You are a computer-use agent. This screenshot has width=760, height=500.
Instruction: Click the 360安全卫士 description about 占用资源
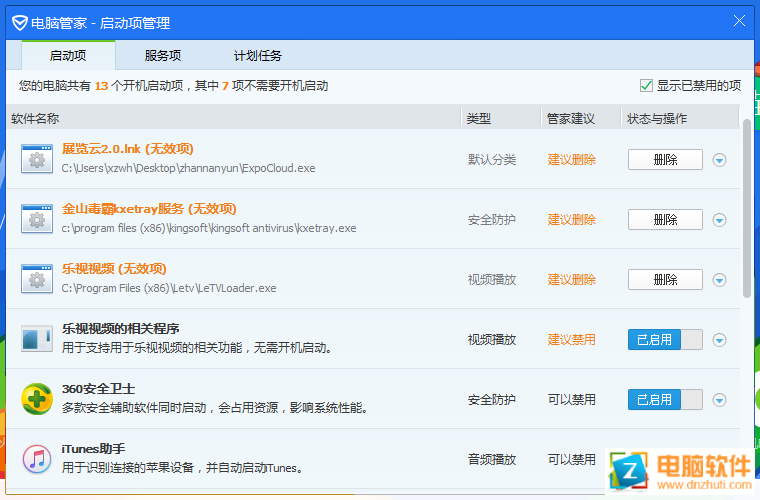tap(215, 408)
